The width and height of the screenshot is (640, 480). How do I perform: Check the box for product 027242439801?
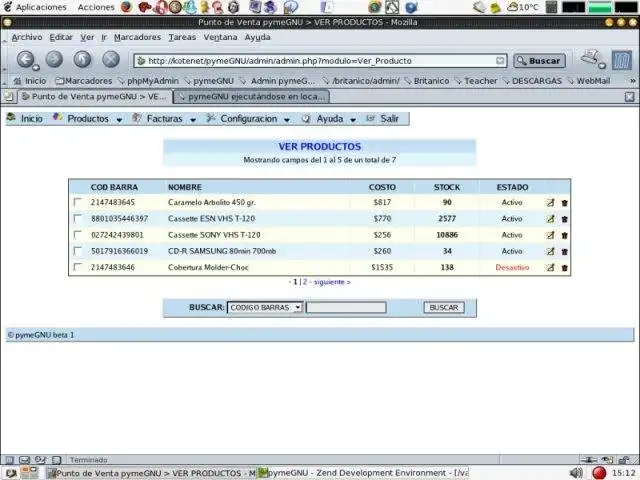tap(78, 234)
